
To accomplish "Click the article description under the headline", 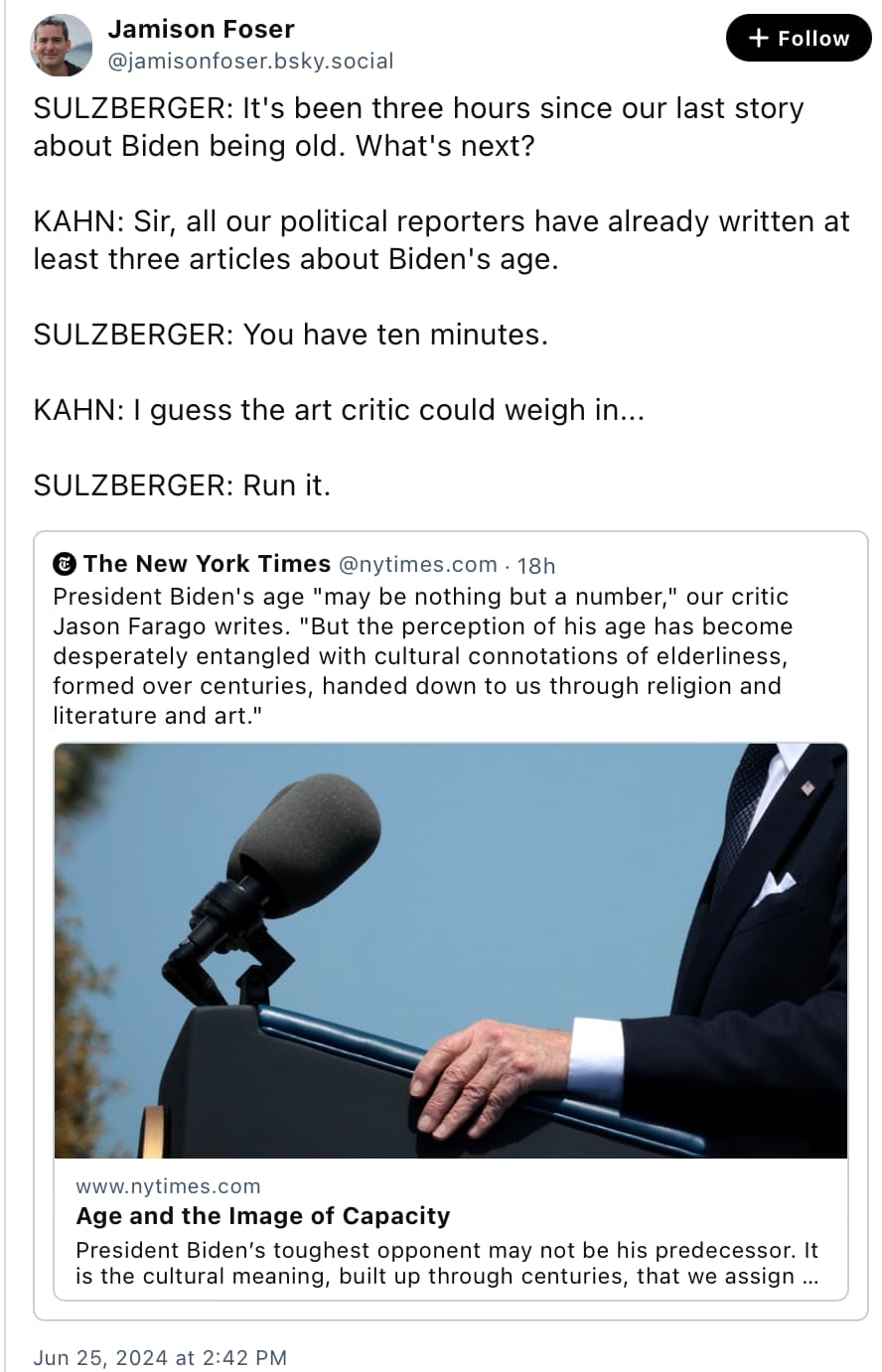I will coord(447,1263).
